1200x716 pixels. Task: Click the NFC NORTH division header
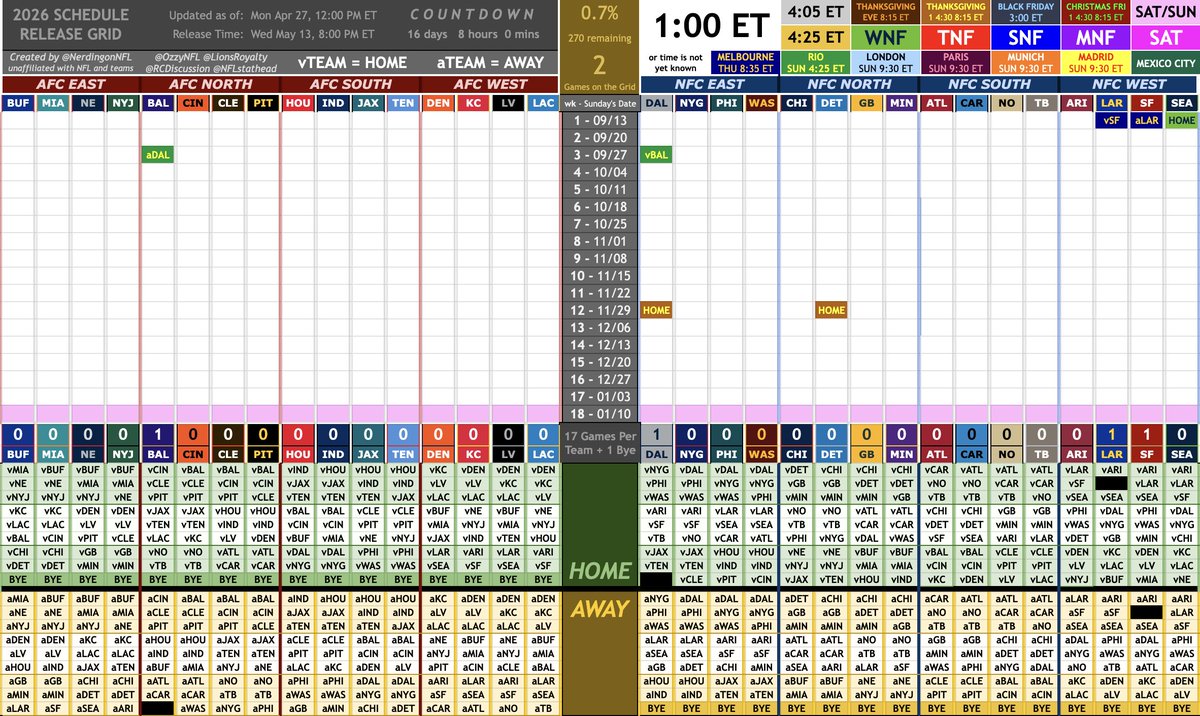click(848, 84)
